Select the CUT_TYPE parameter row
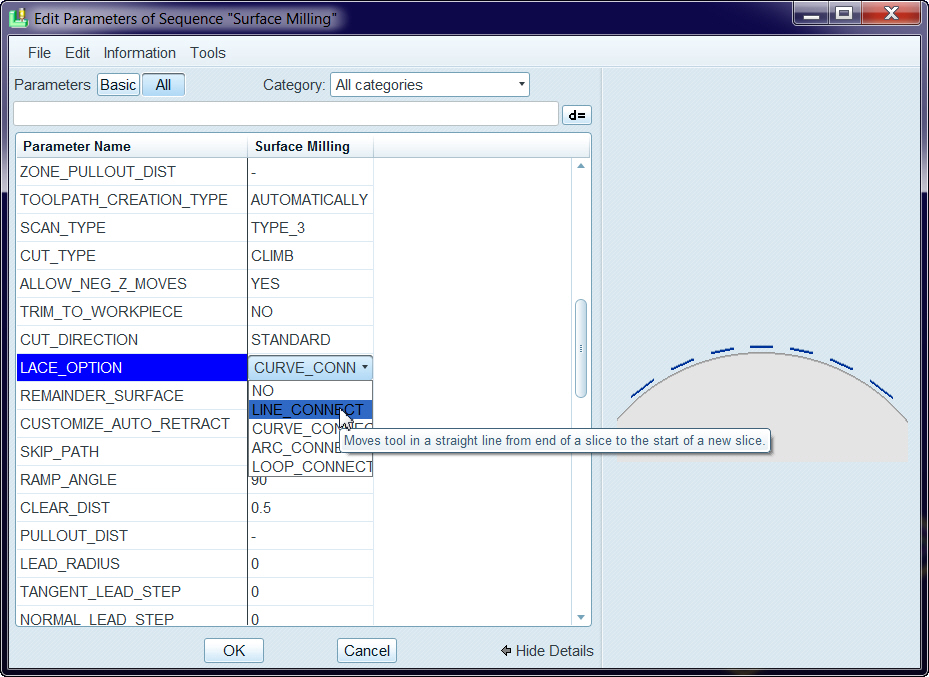 [x=132, y=256]
